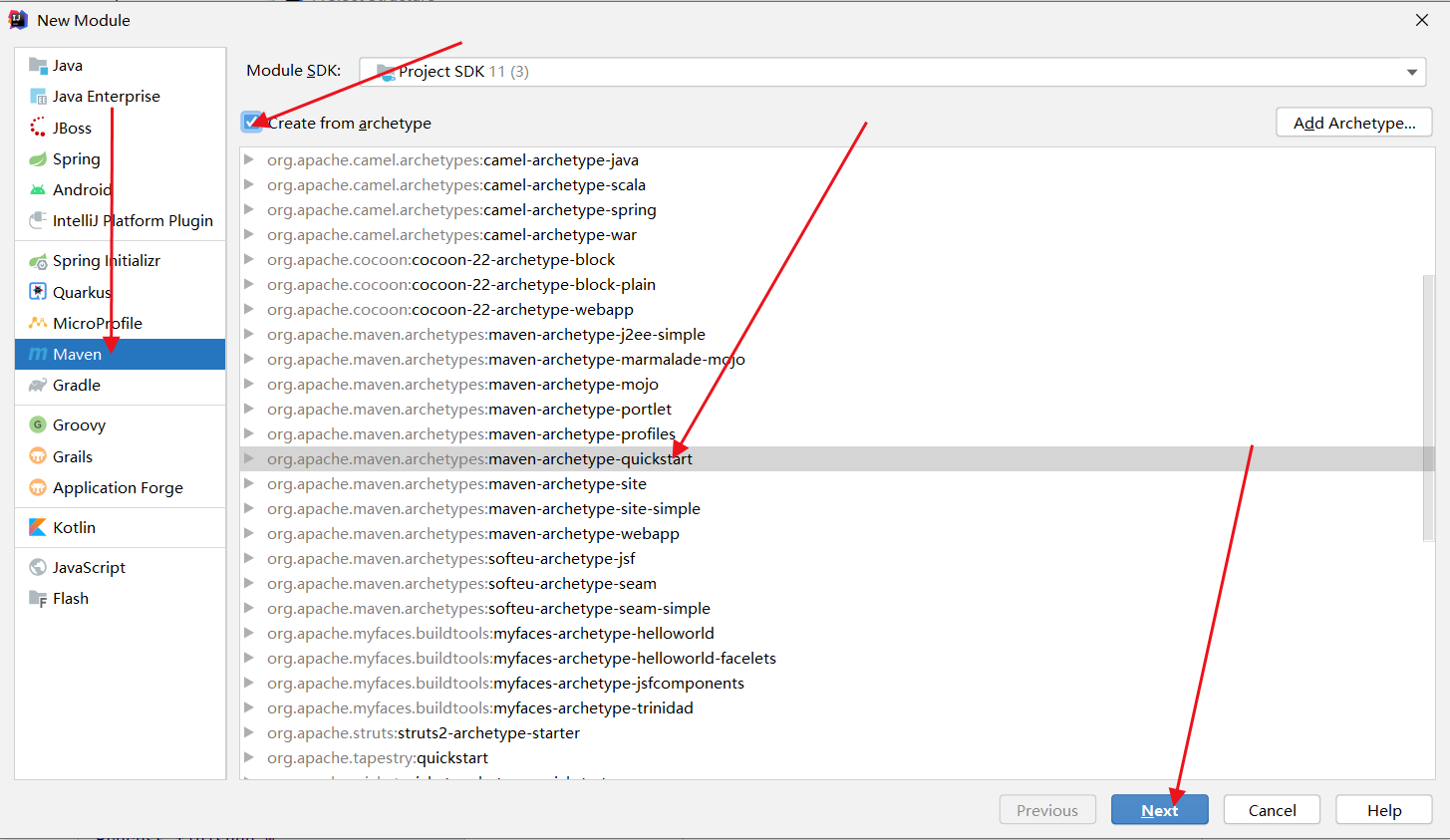1450x840 pixels.
Task: Choose the Java Enterprise module type
Action: tap(121, 97)
